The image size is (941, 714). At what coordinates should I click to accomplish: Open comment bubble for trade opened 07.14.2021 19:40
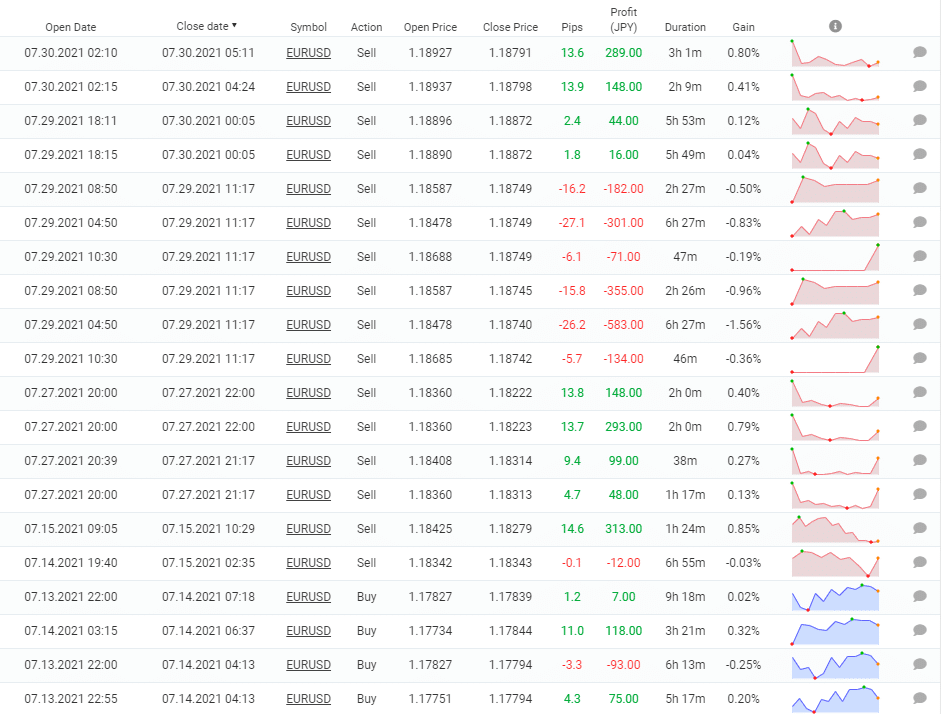919,563
